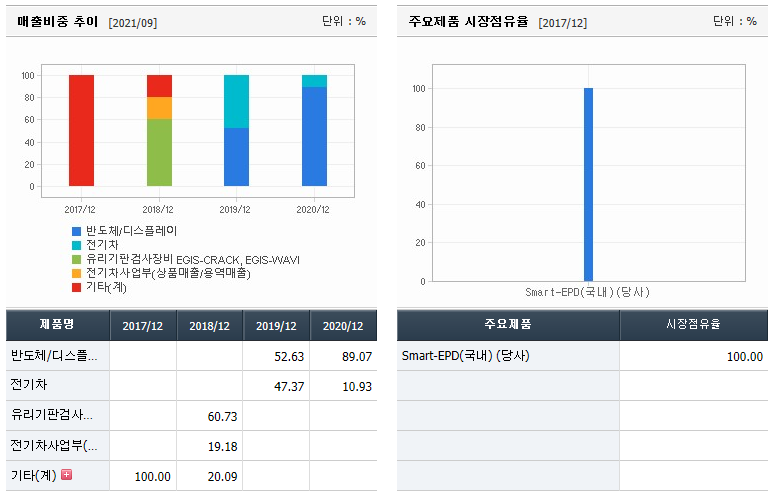Click the orange segment of 2018/12 bar

coord(159,108)
